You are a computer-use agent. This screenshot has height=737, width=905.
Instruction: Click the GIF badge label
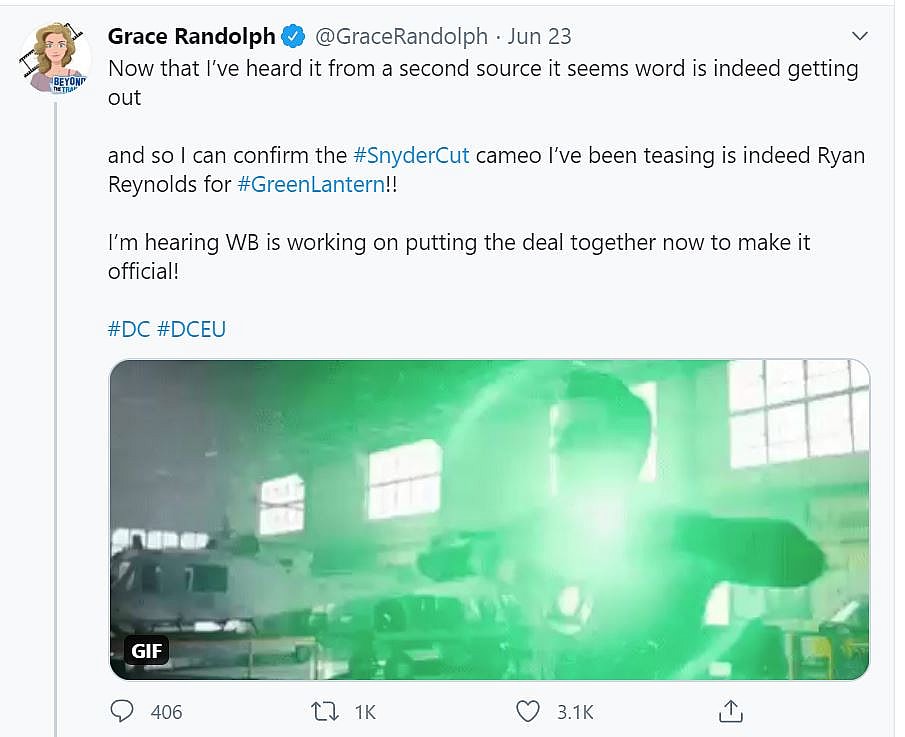pos(147,651)
